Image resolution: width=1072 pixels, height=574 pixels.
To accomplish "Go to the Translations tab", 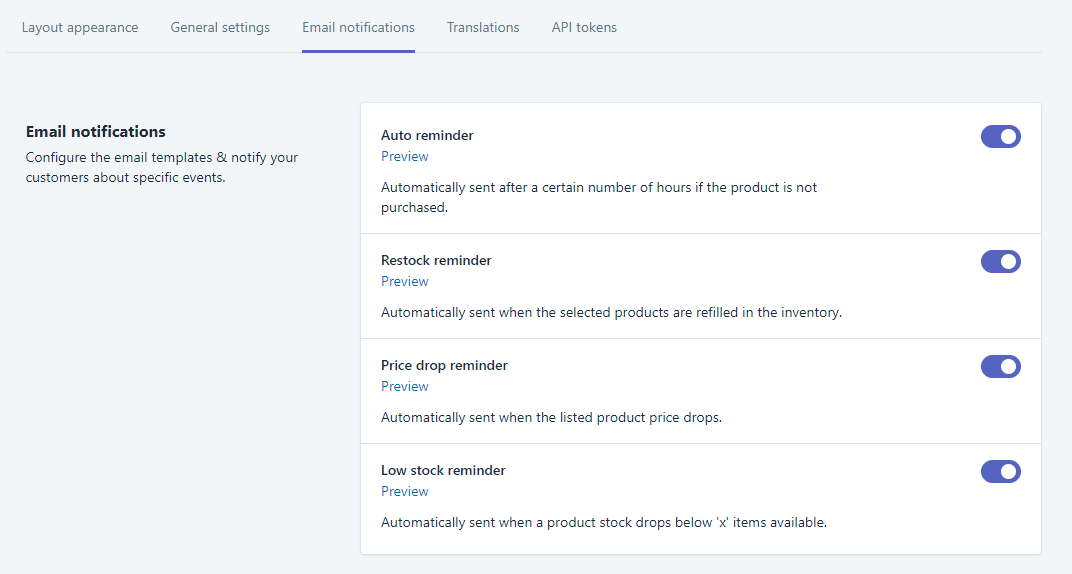I will tap(483, 27).
